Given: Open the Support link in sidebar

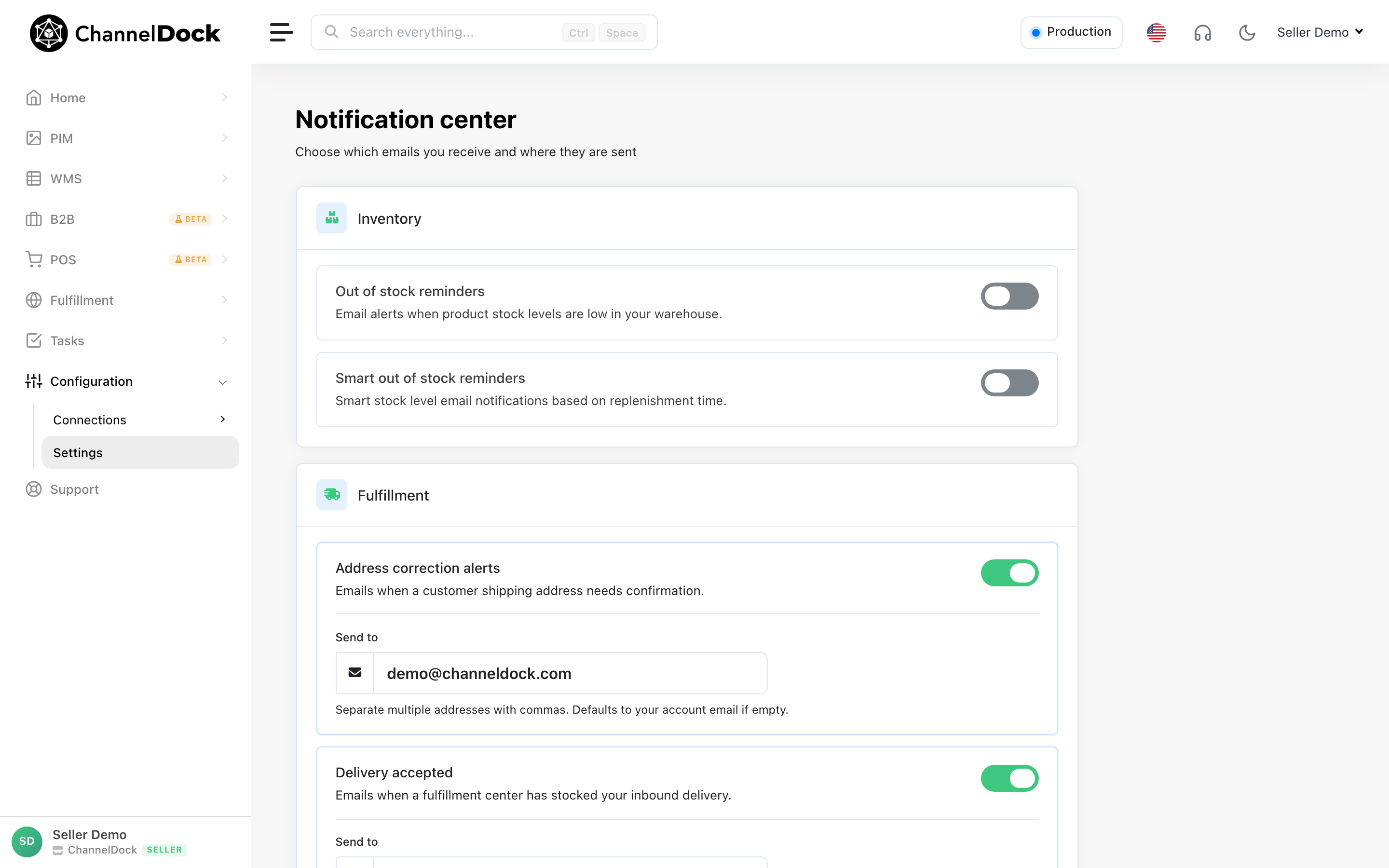Looking at the screenshot, I should point(74,489).
